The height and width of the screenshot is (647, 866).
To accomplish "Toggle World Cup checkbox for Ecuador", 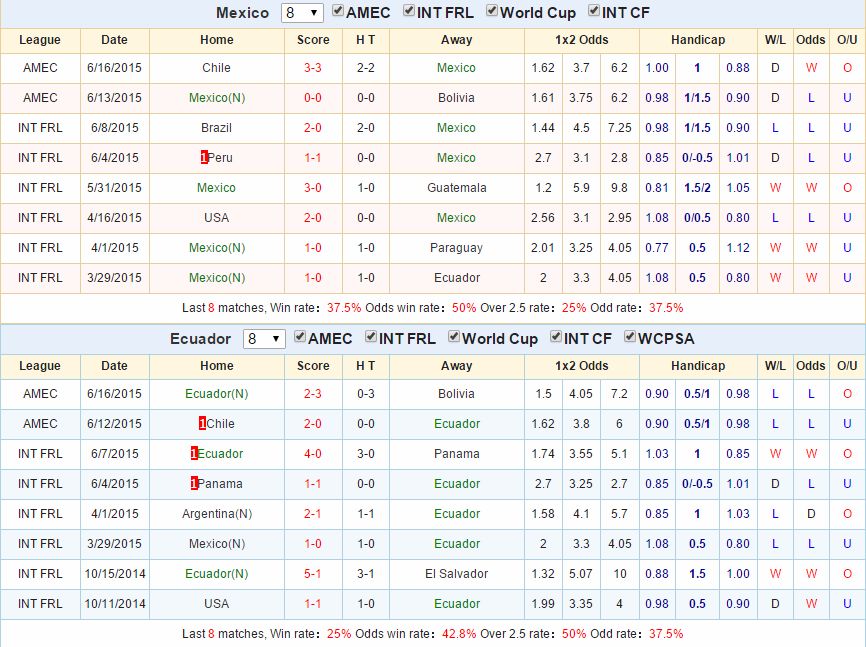I will pyautogui.click(x=453, y=336).
